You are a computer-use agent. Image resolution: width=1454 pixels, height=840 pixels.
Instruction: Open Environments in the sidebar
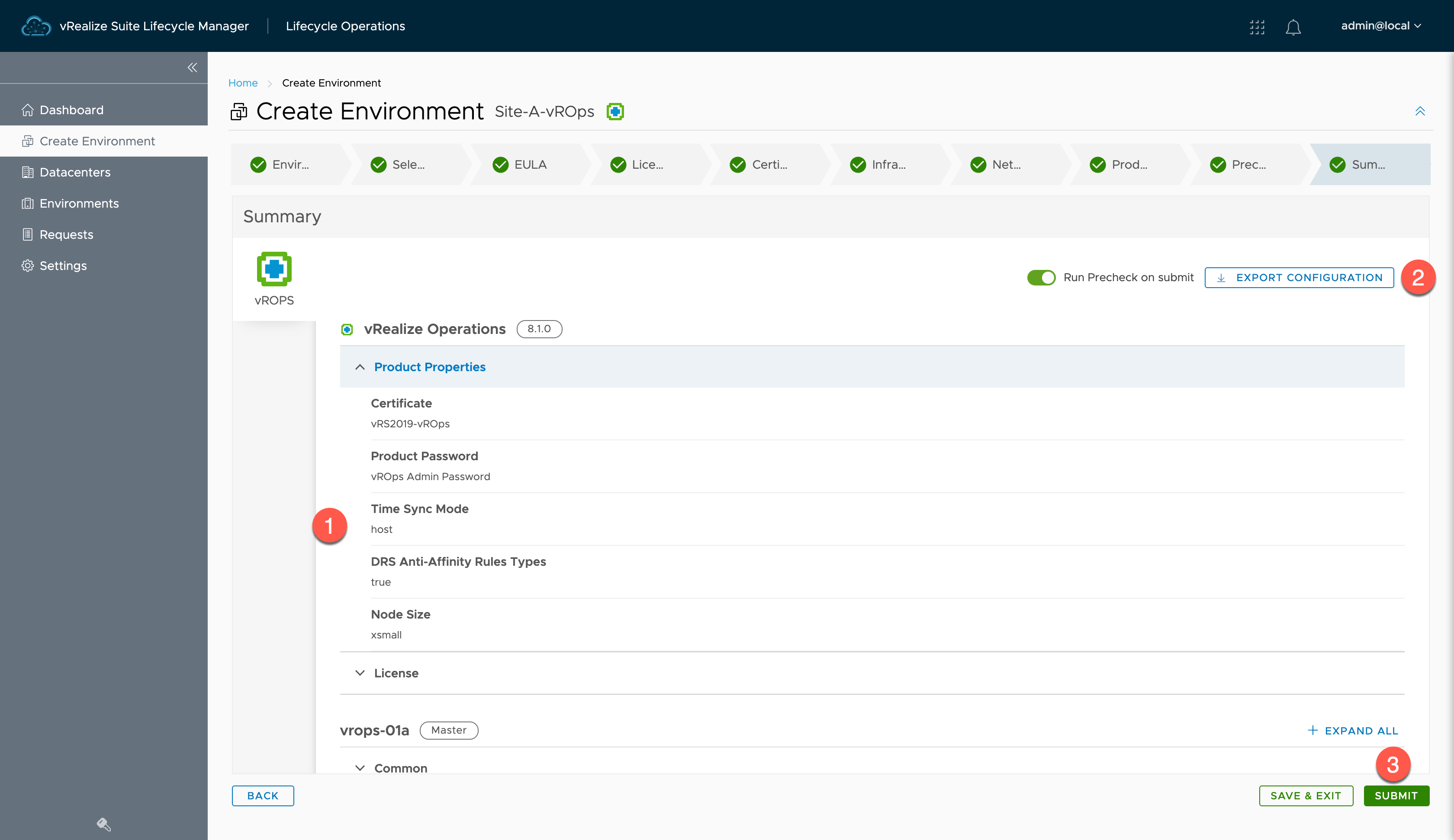[x=104, y=203]
